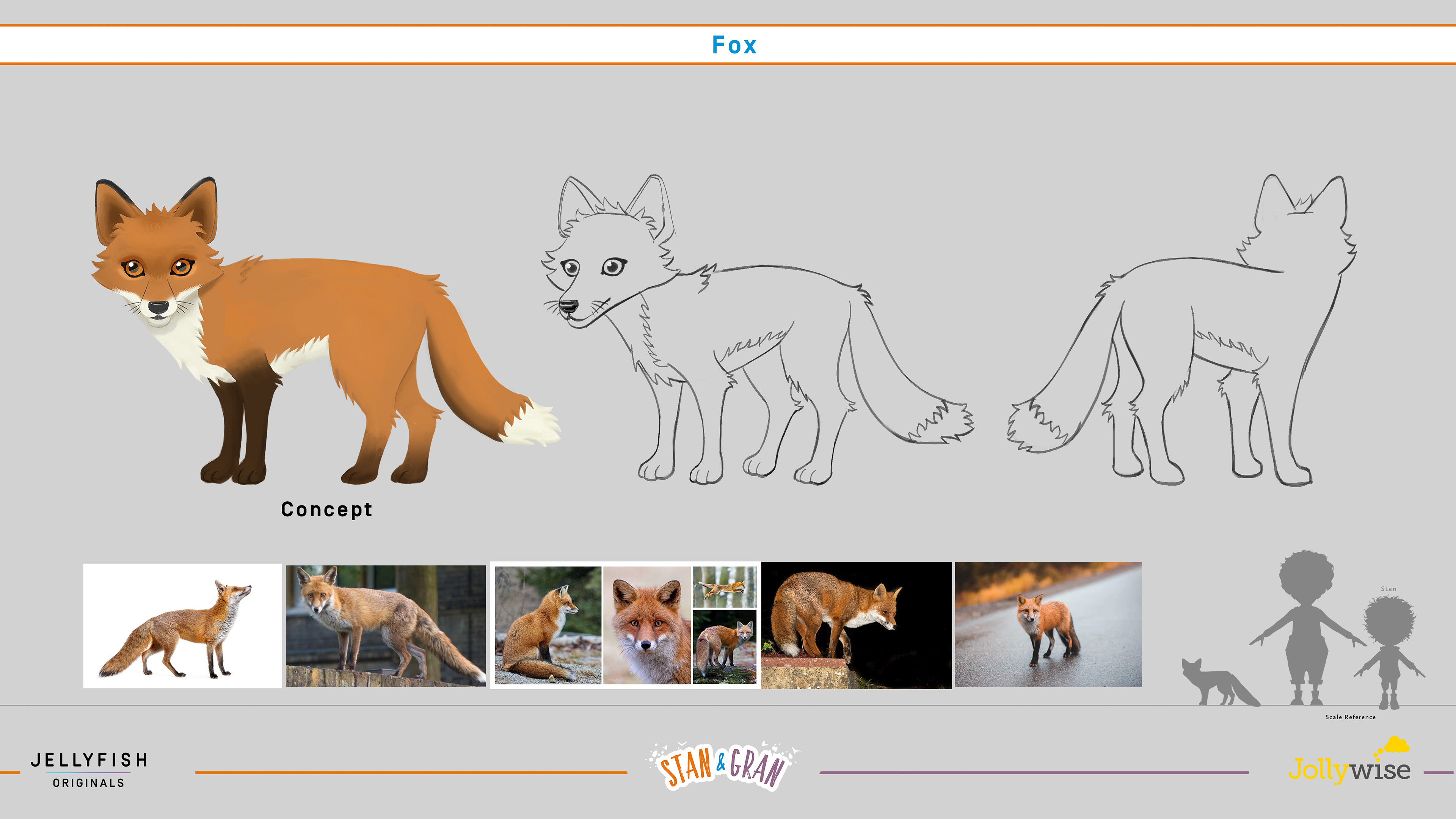Open the fox photo on white background
The height and width of the screenshot is (819, 1456).
182,626
